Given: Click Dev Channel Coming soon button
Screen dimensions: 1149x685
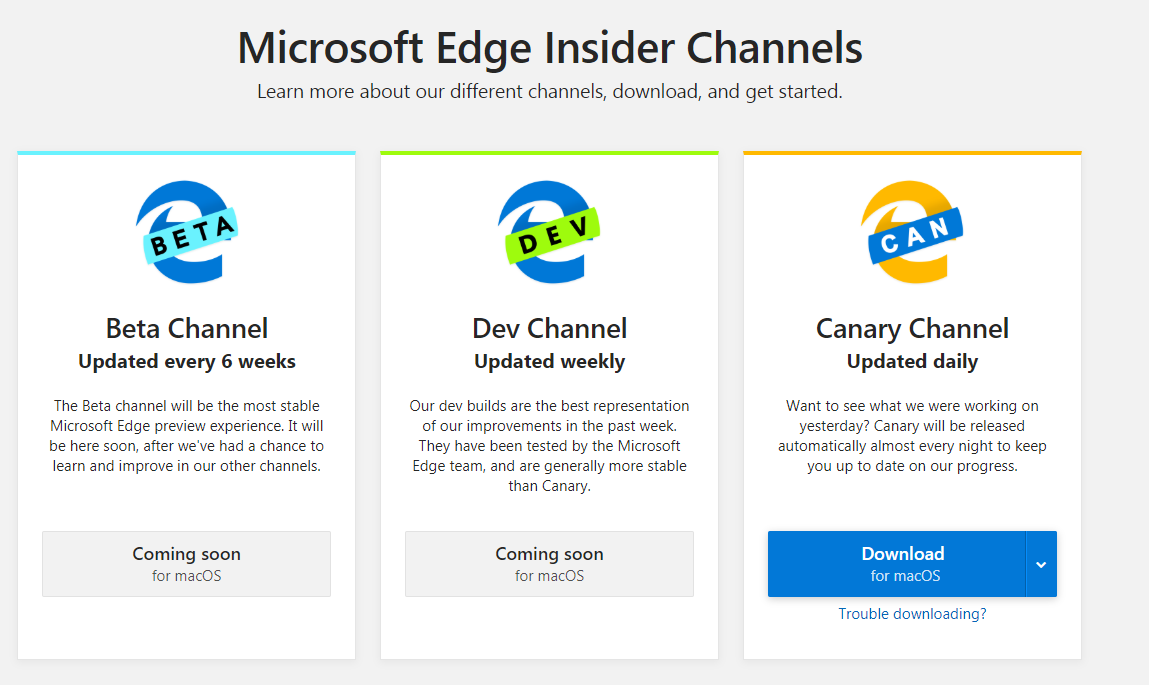Looking at the screenshot, I should pyautogui.click(x=550, y=564).
